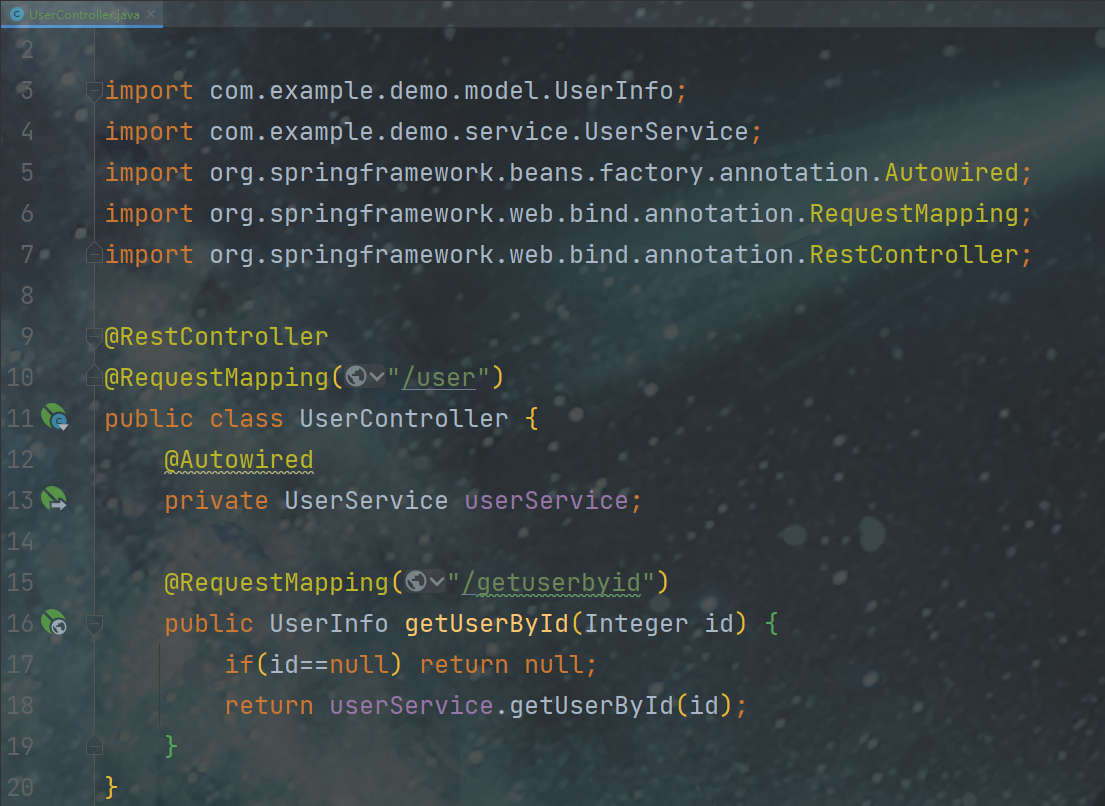Click the getUserById method name on line 16

pyautogui.click(x=486, y=624)
